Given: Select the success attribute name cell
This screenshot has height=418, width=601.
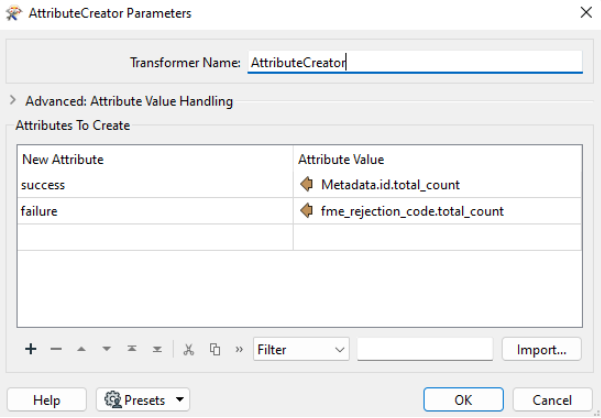Looking at the screenshot, I should (x=155, y=185).
